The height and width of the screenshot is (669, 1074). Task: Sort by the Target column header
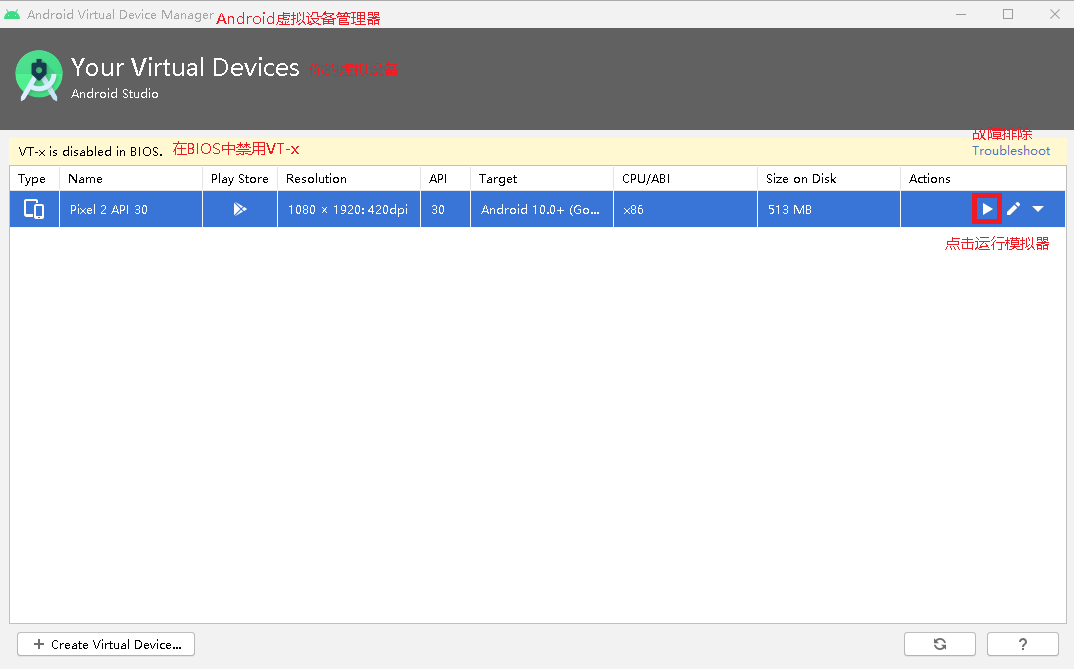[542, 179]
